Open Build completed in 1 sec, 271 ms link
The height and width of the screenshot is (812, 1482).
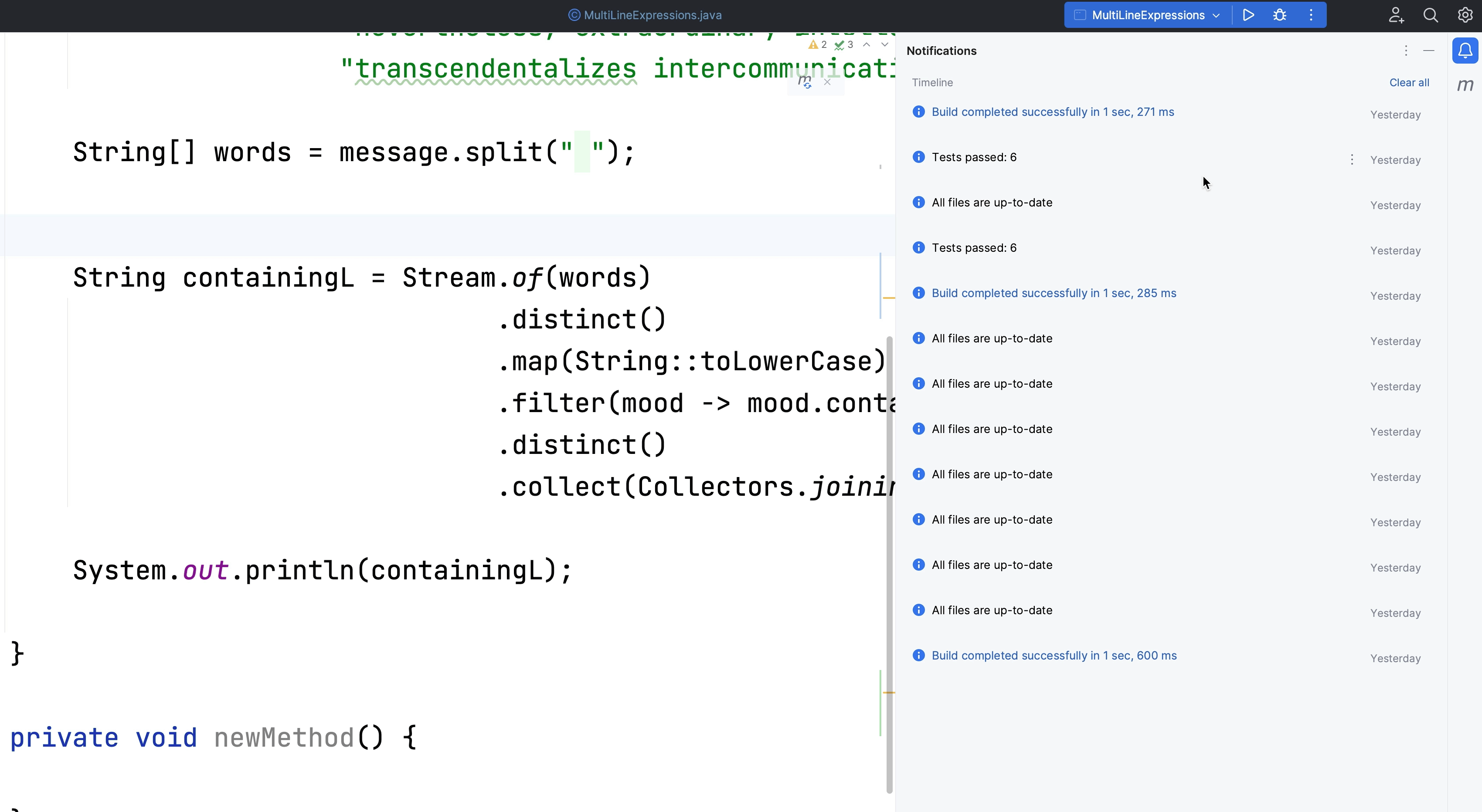1052,112
